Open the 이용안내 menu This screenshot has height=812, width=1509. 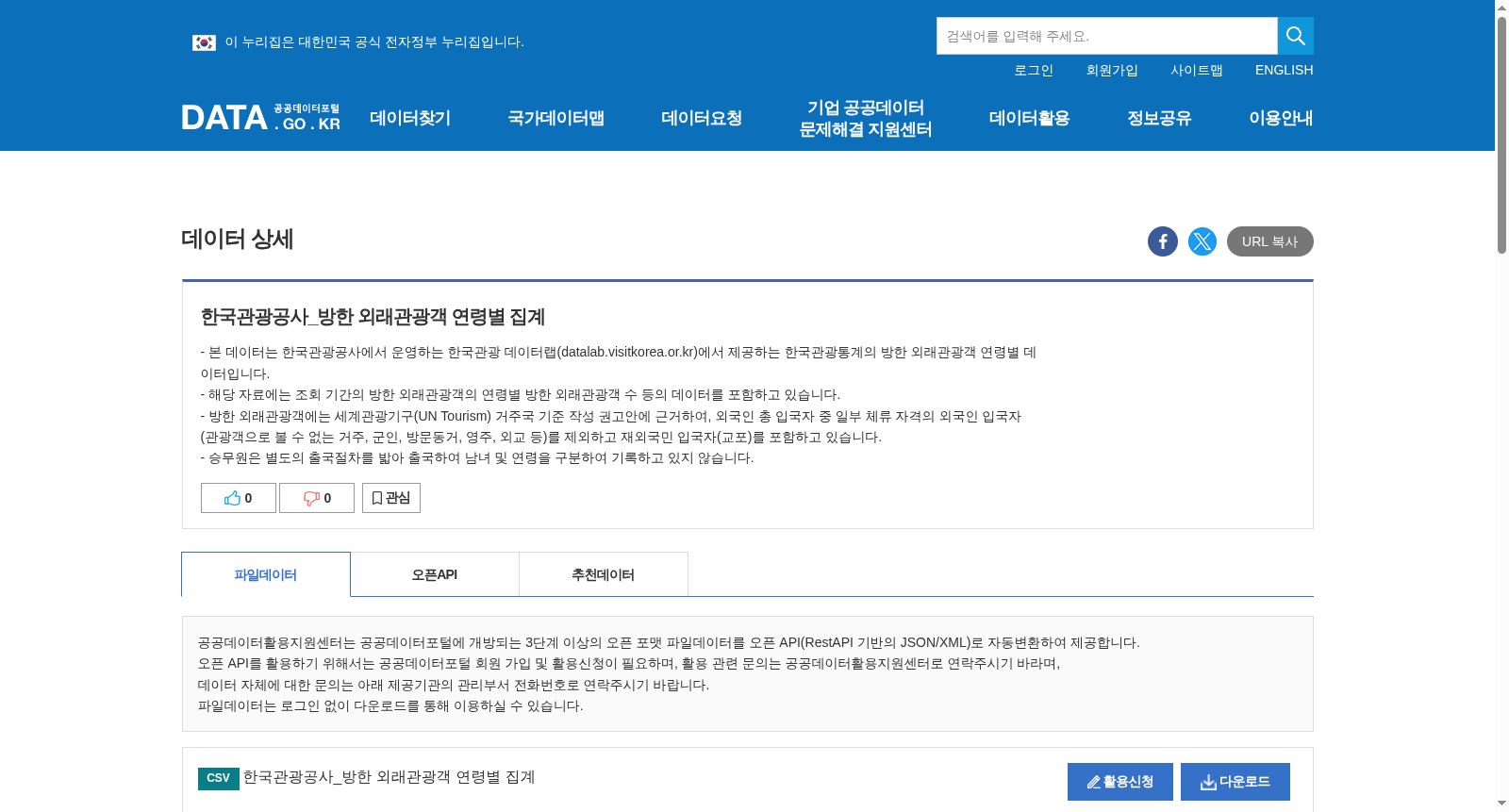tap(1281, 118)
